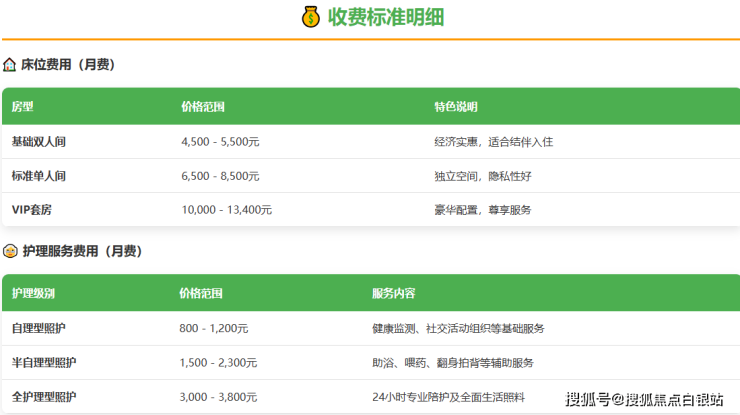The width and height of the screenshot is (740, 415).
Task: Select the VIP套房 row label
Action: (33, 210)
